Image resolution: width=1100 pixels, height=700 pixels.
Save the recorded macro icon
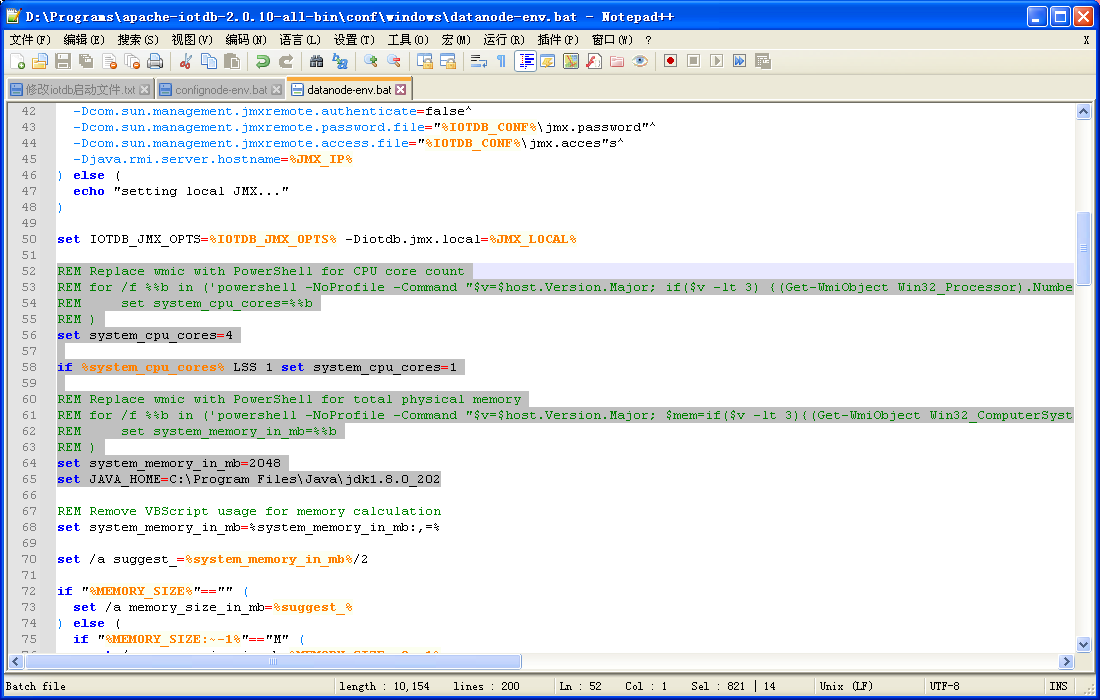pyautogui.click(x=763, y=62)
